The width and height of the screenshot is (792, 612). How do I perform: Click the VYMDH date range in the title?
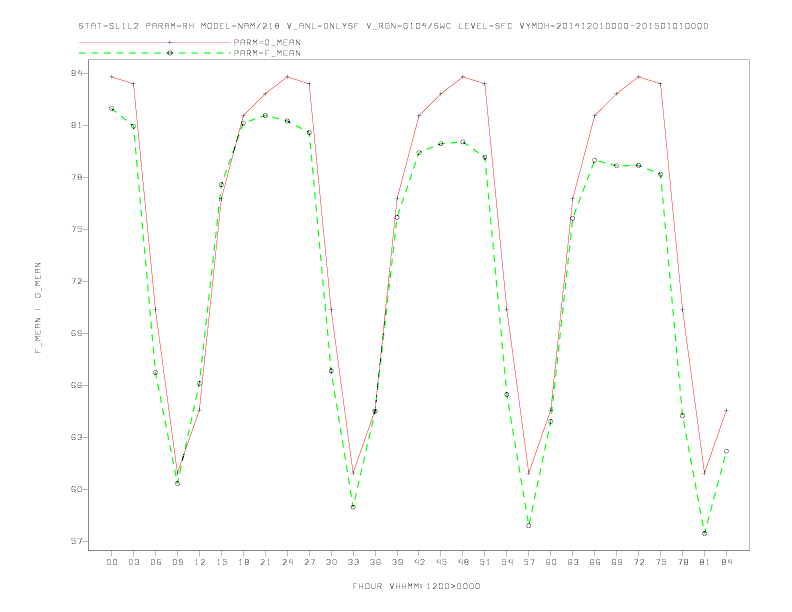(x=614, y=26)
